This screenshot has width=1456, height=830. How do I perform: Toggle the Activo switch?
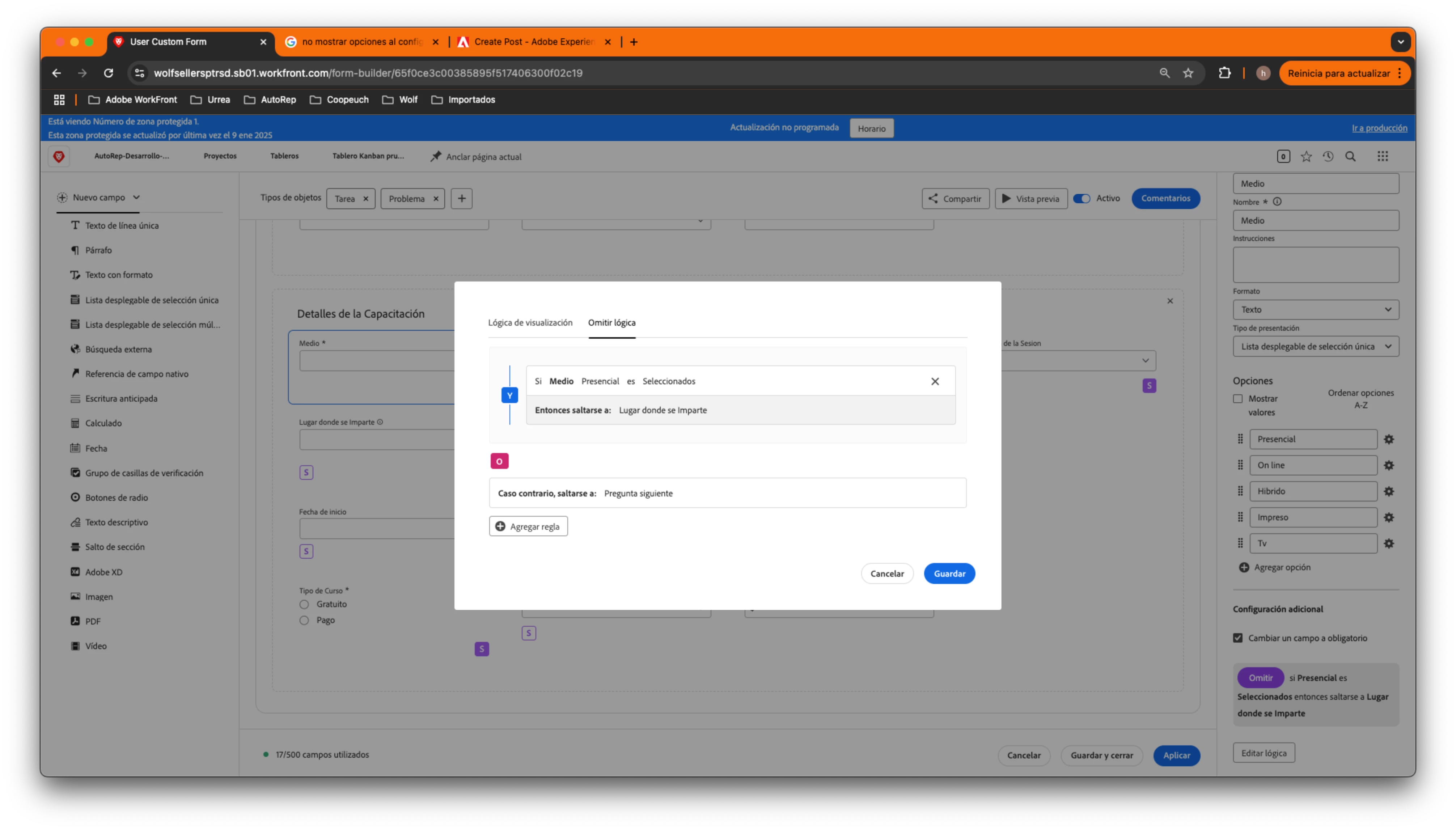tap(1082, 198)
